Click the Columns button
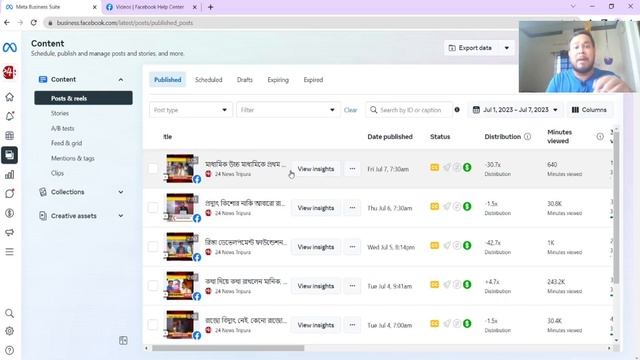The height and width of the screenshot is (360, 640). coord(589,110)
